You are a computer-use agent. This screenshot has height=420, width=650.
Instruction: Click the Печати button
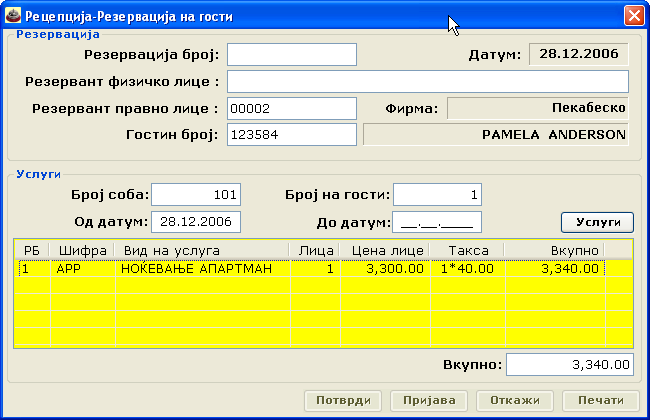tap(593, 401)
